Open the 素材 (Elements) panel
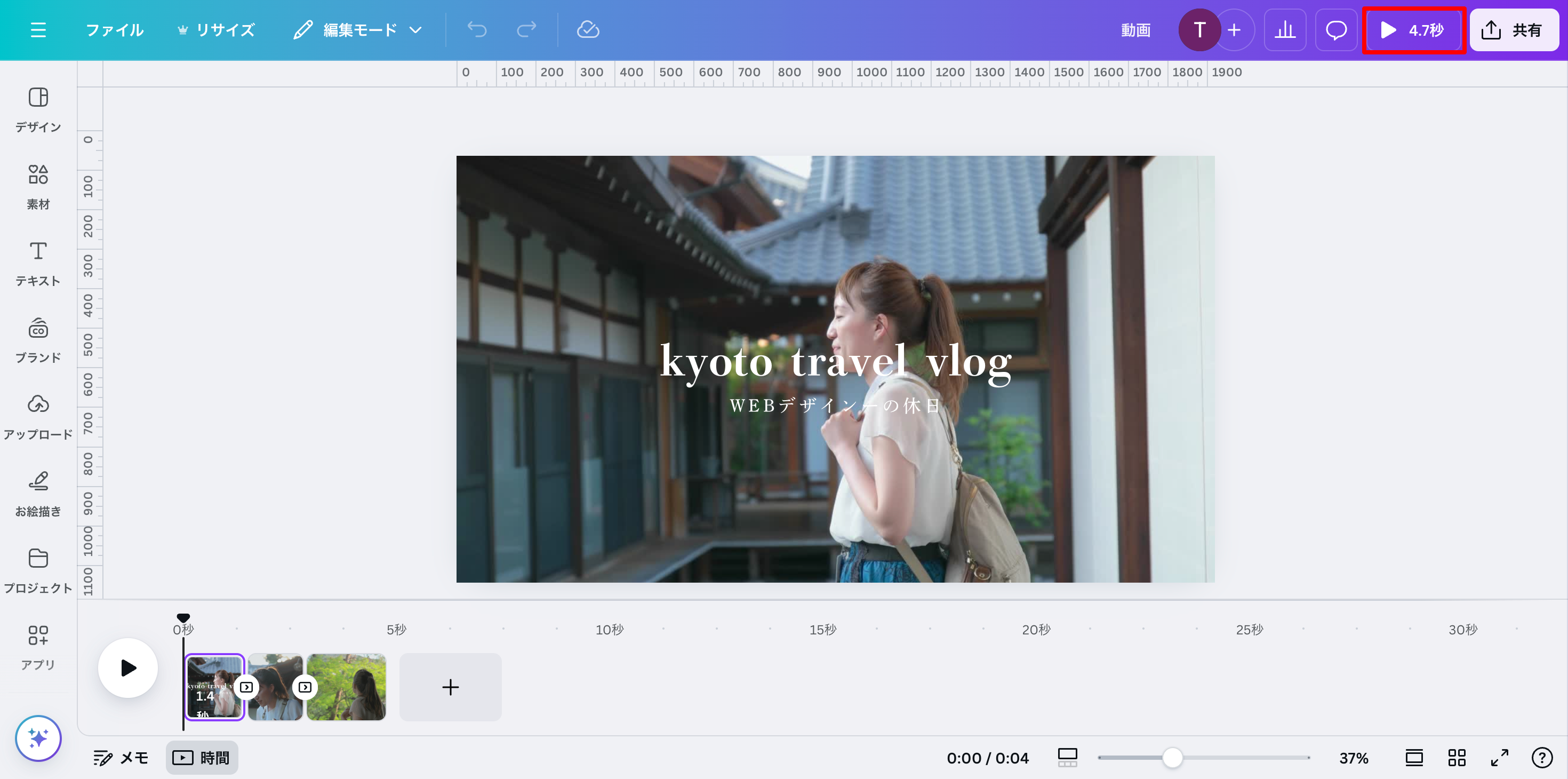The image size is (1568, 779). tap(38, 186)
